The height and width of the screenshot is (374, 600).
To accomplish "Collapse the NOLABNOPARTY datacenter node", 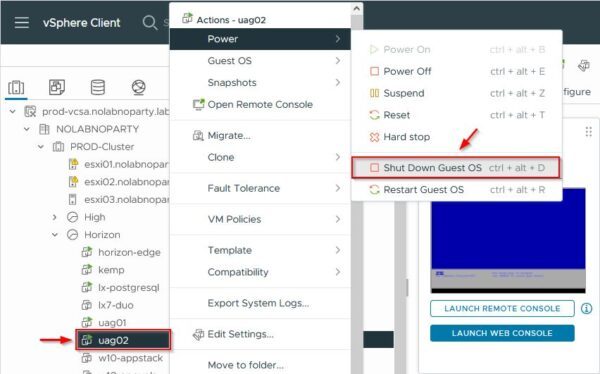I will (x=26, y=129).
